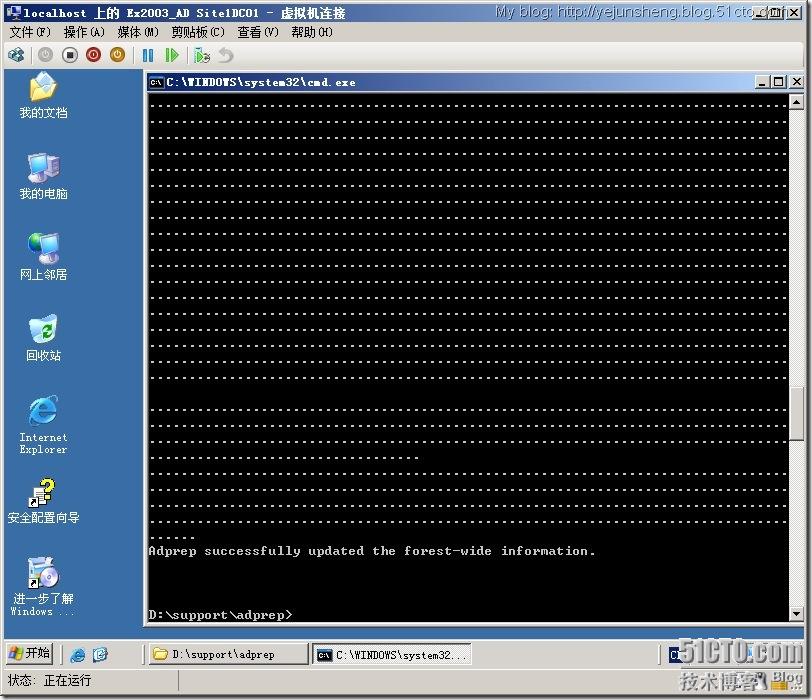Close the cmd.exe window
This screenshot has width=812, height=700.
tap(796, 82)
